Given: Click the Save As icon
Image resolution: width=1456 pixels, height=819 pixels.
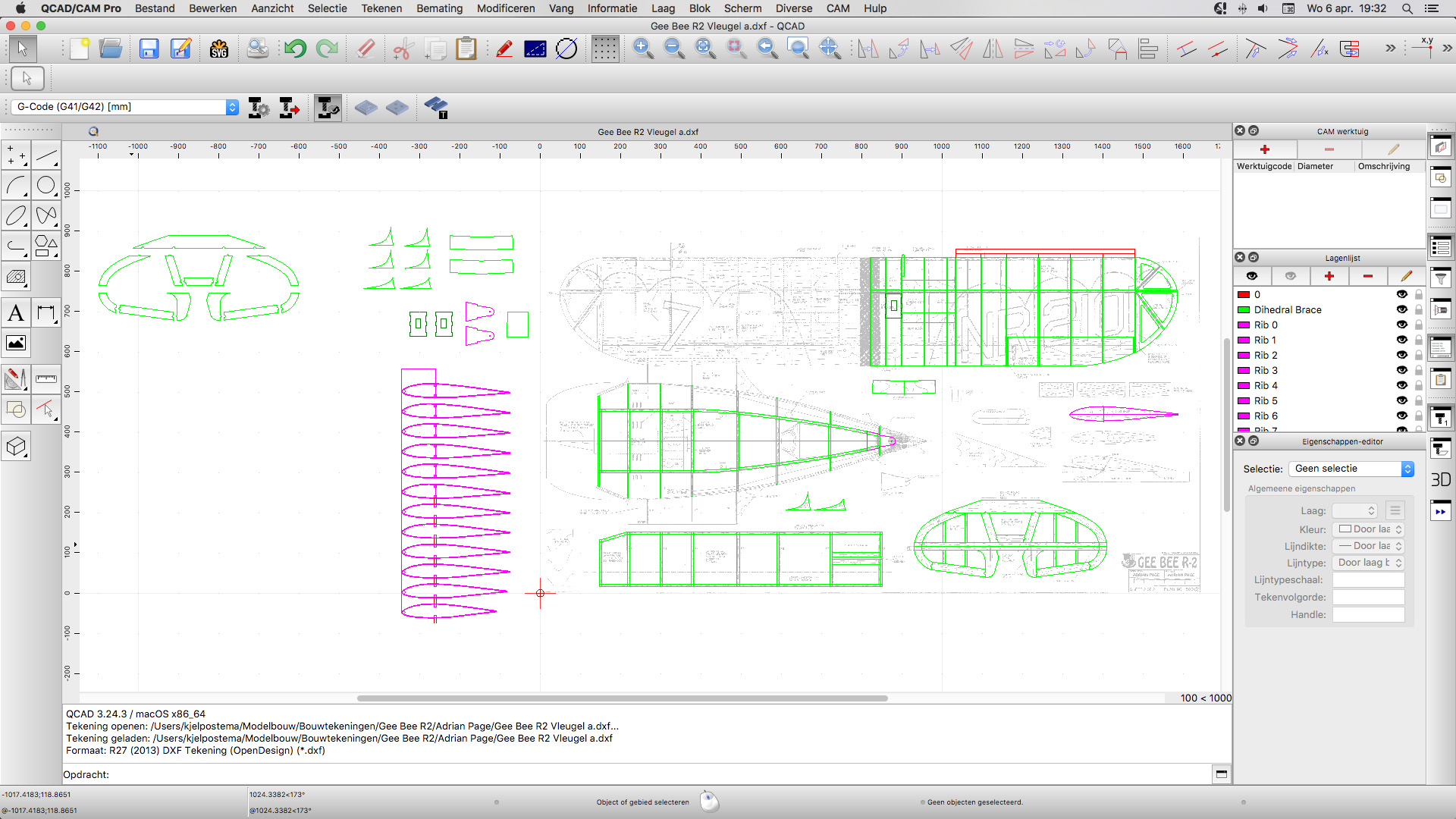Looking at the screenshot, I should (x=180, y=49).
